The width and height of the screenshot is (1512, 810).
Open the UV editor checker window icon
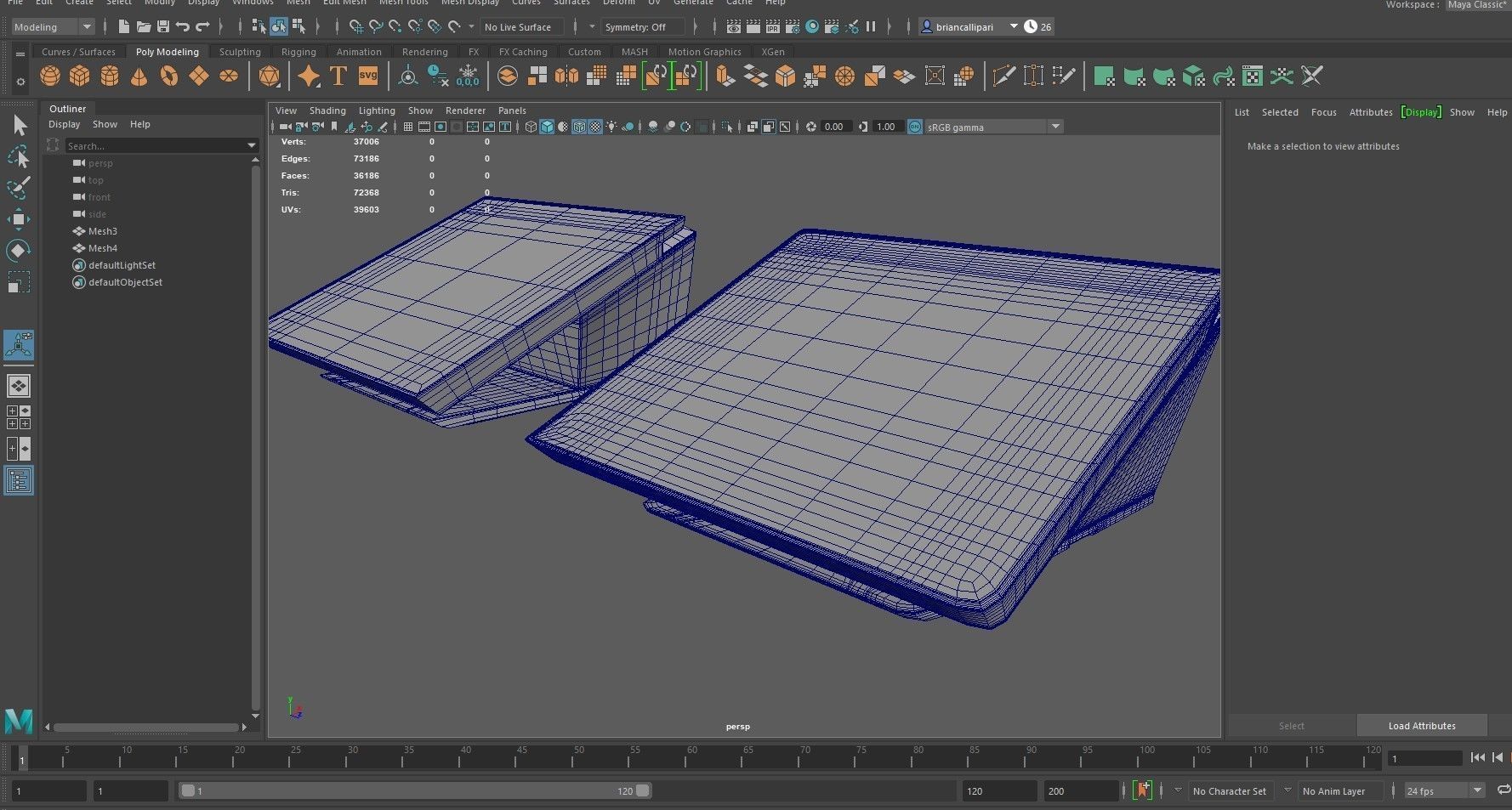1252,76
